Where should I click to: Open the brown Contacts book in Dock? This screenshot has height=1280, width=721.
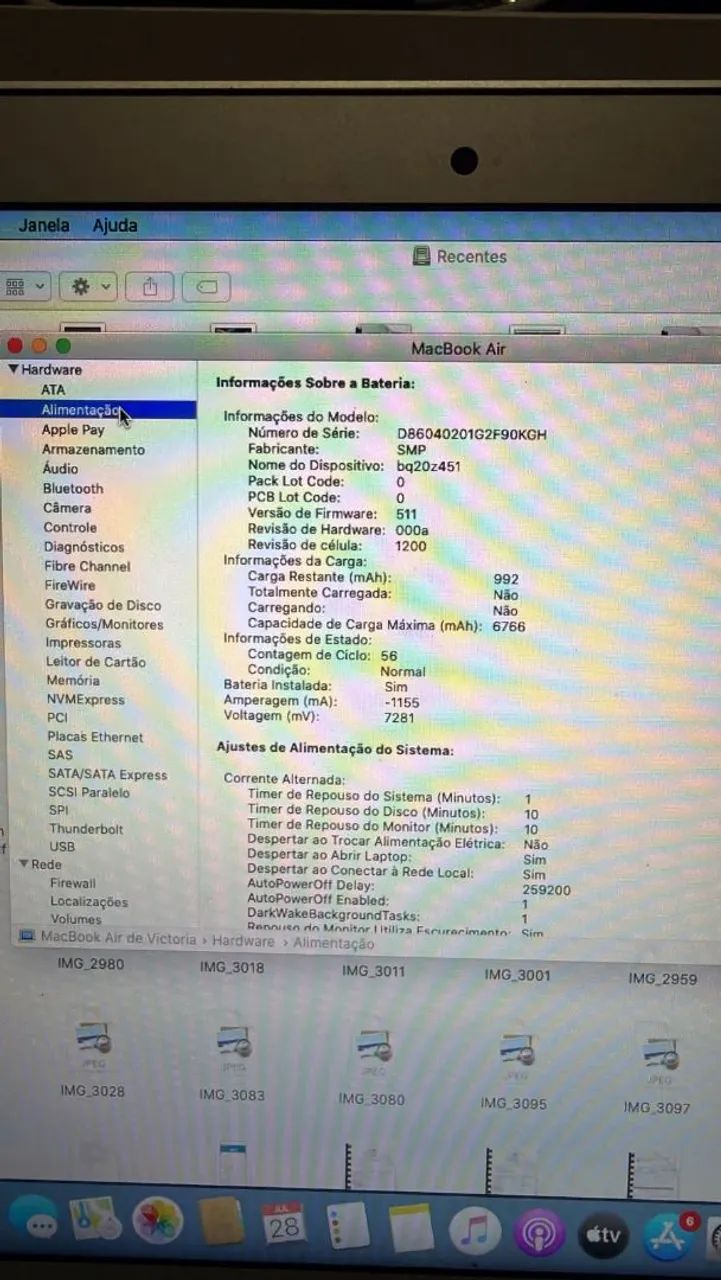222,1221
